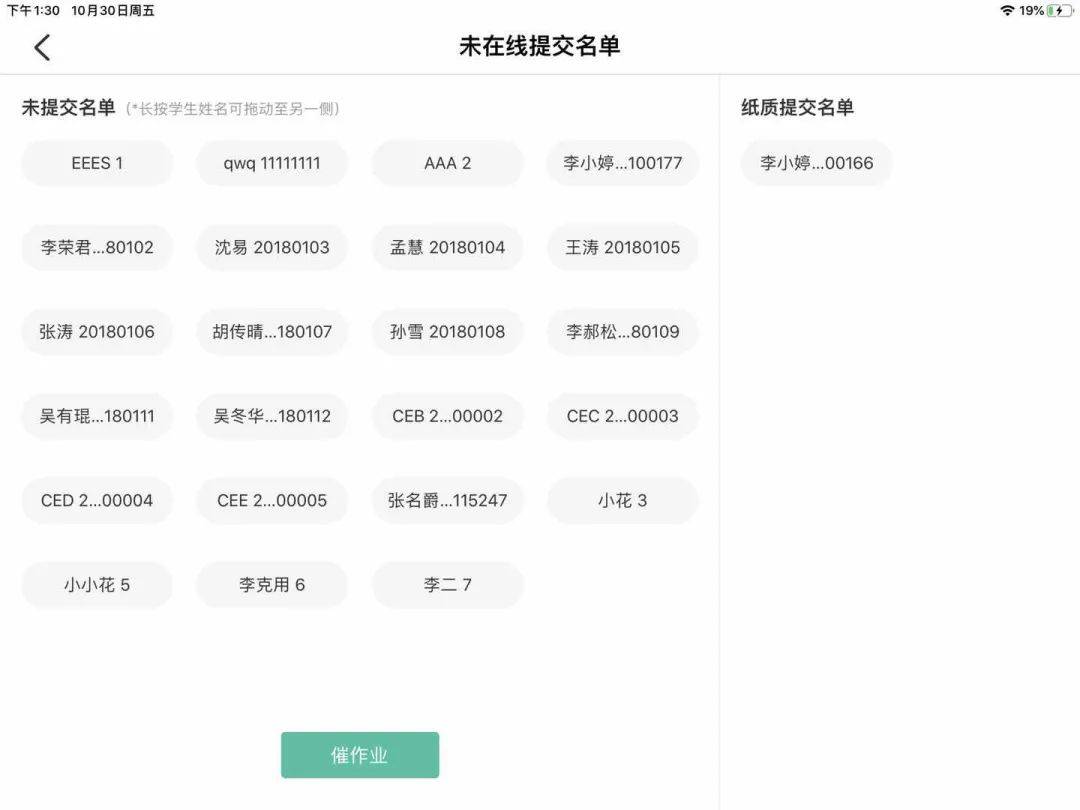
Task: Go back using the left arrow icon
Action: point(42,48)
